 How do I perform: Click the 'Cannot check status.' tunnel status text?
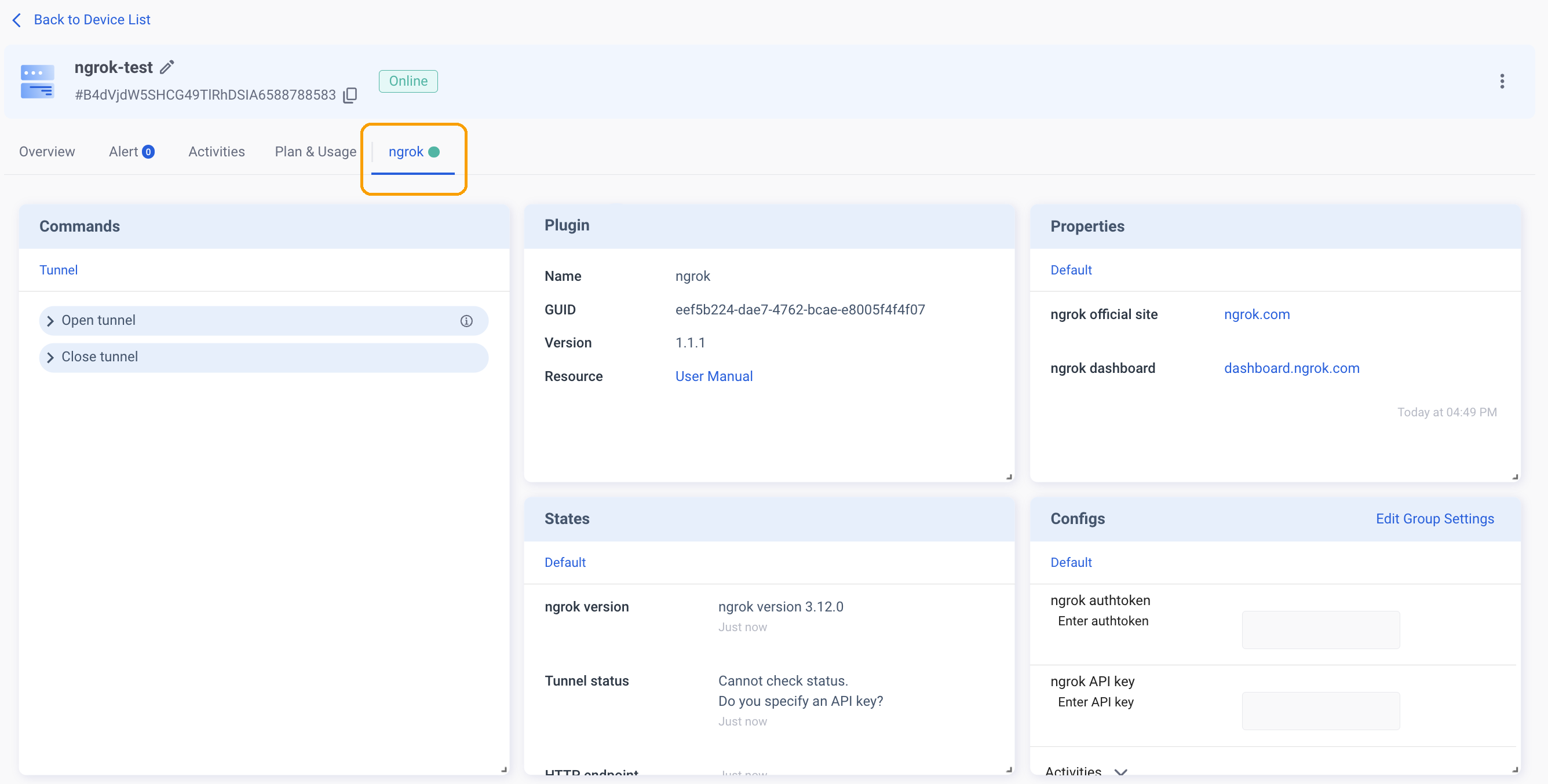pos(783,682)
